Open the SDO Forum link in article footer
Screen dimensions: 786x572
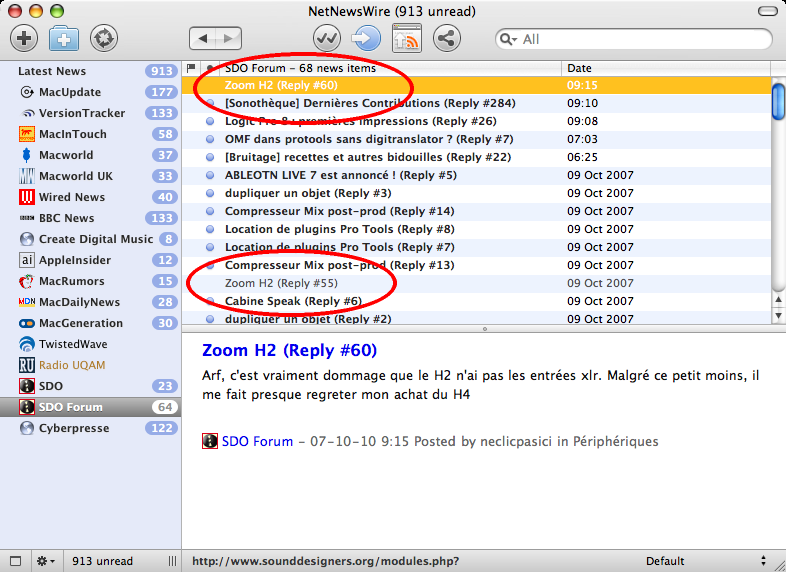(x=257, y=442)
